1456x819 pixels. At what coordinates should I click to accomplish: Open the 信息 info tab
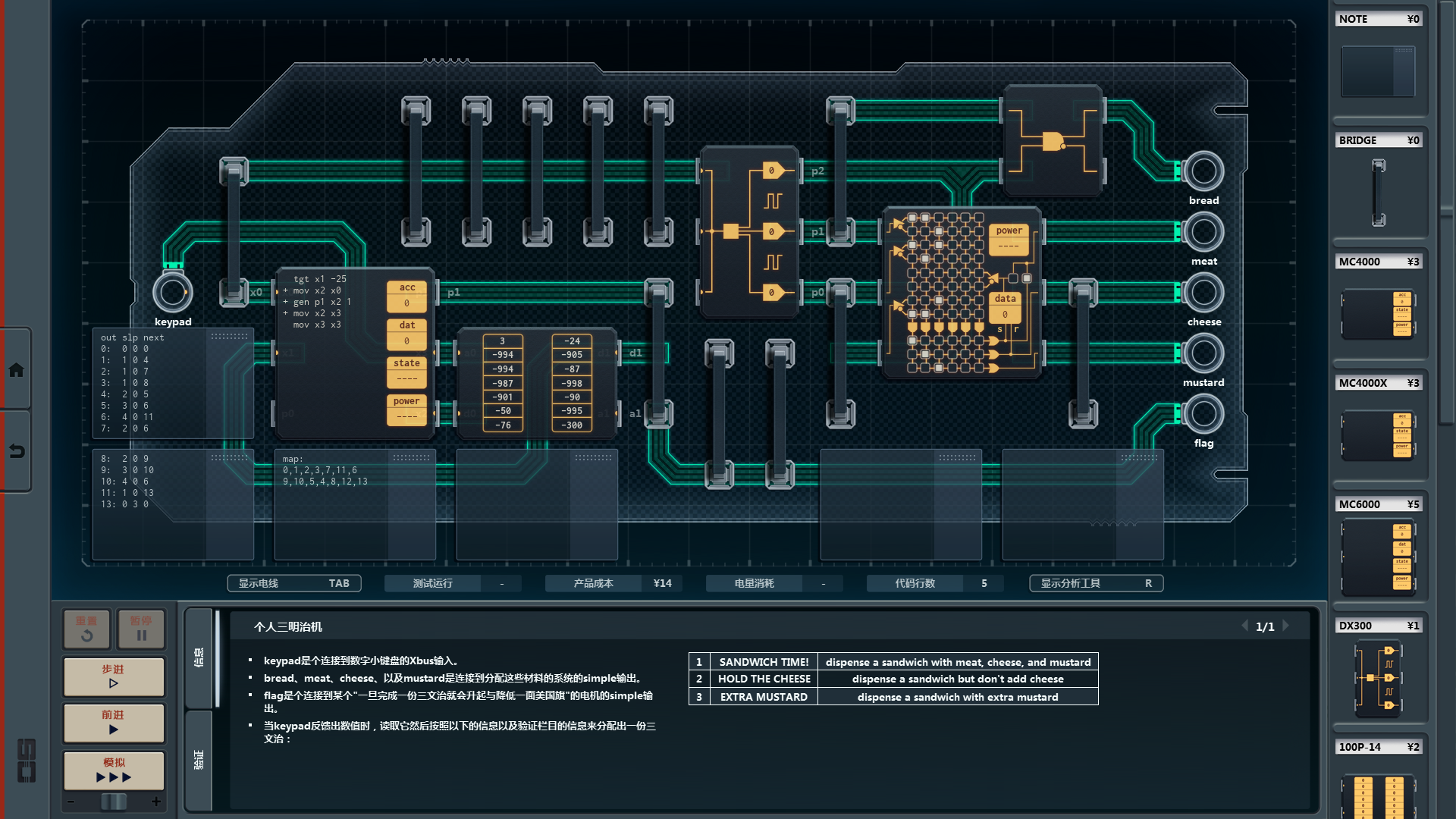(x=199, y=657)
